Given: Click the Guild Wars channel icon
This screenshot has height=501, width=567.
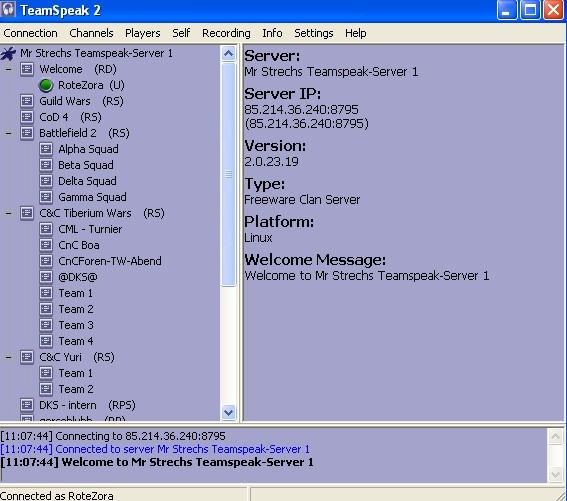Looking at the screenshot, I should coord(27,101).
